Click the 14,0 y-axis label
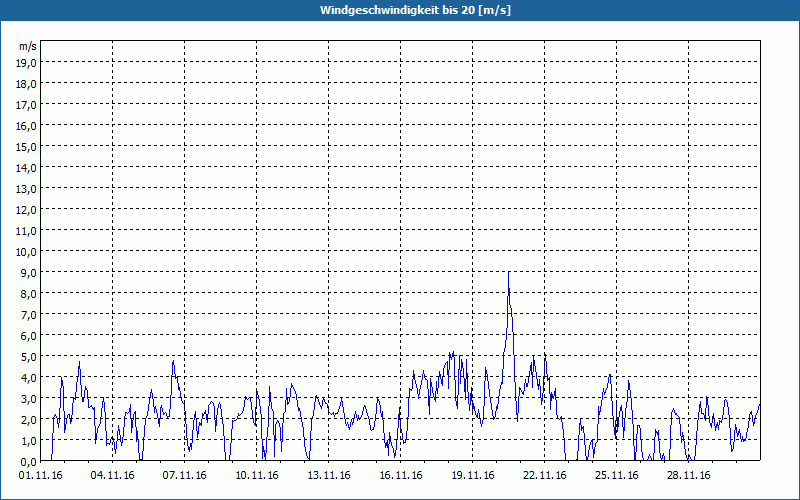 [x=26, y=168]
